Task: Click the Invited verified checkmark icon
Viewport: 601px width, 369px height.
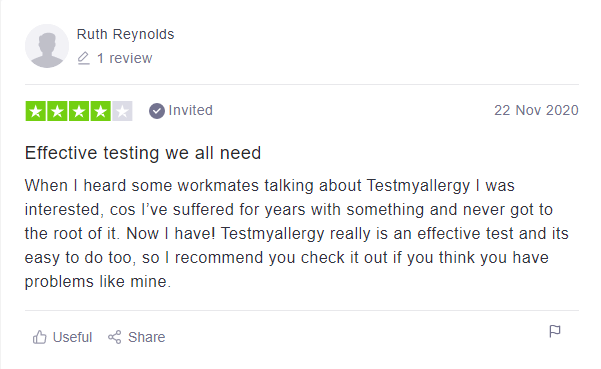Action: click(x=157, y=111)
